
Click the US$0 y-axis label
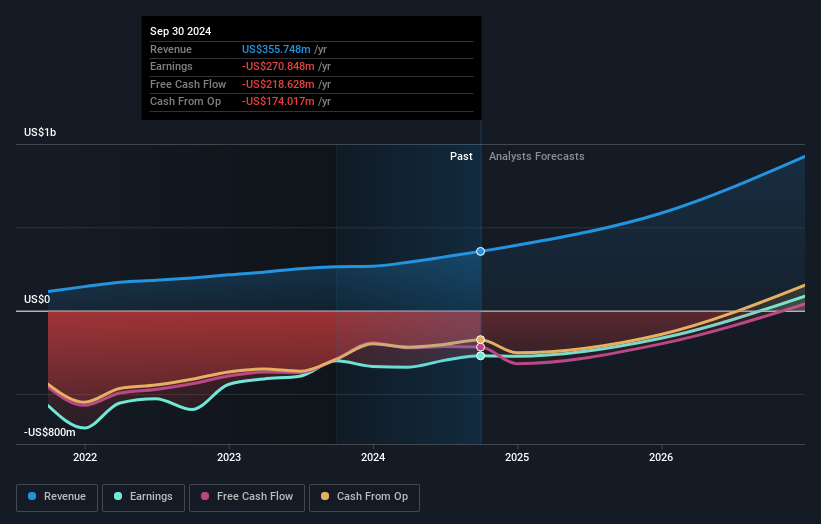tap(37, 299)
